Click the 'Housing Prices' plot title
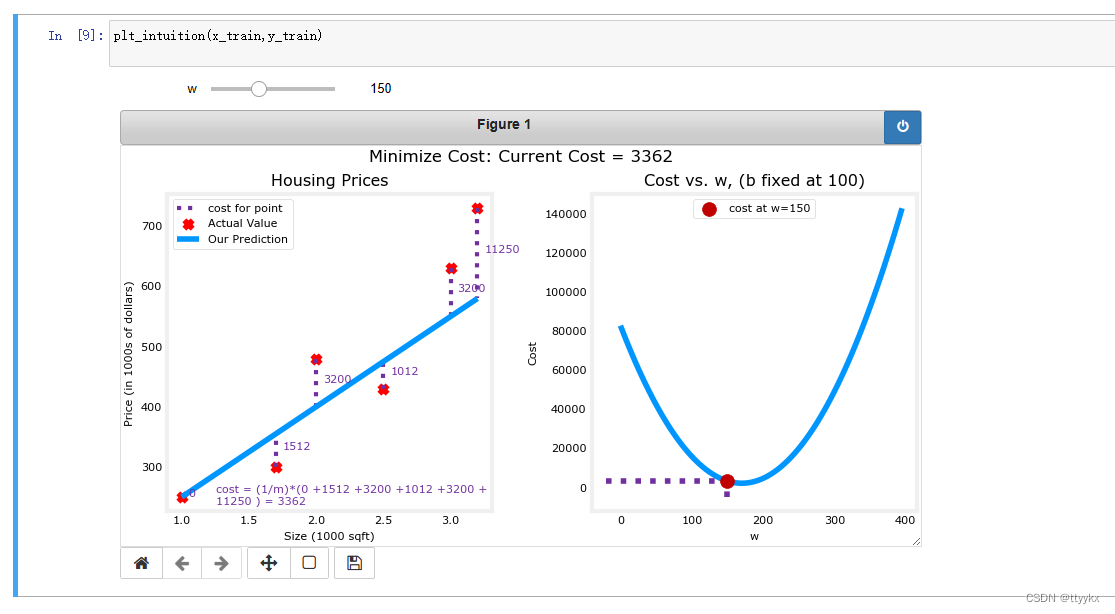Viewport: 1115px width, 614px height. [329, 180]
